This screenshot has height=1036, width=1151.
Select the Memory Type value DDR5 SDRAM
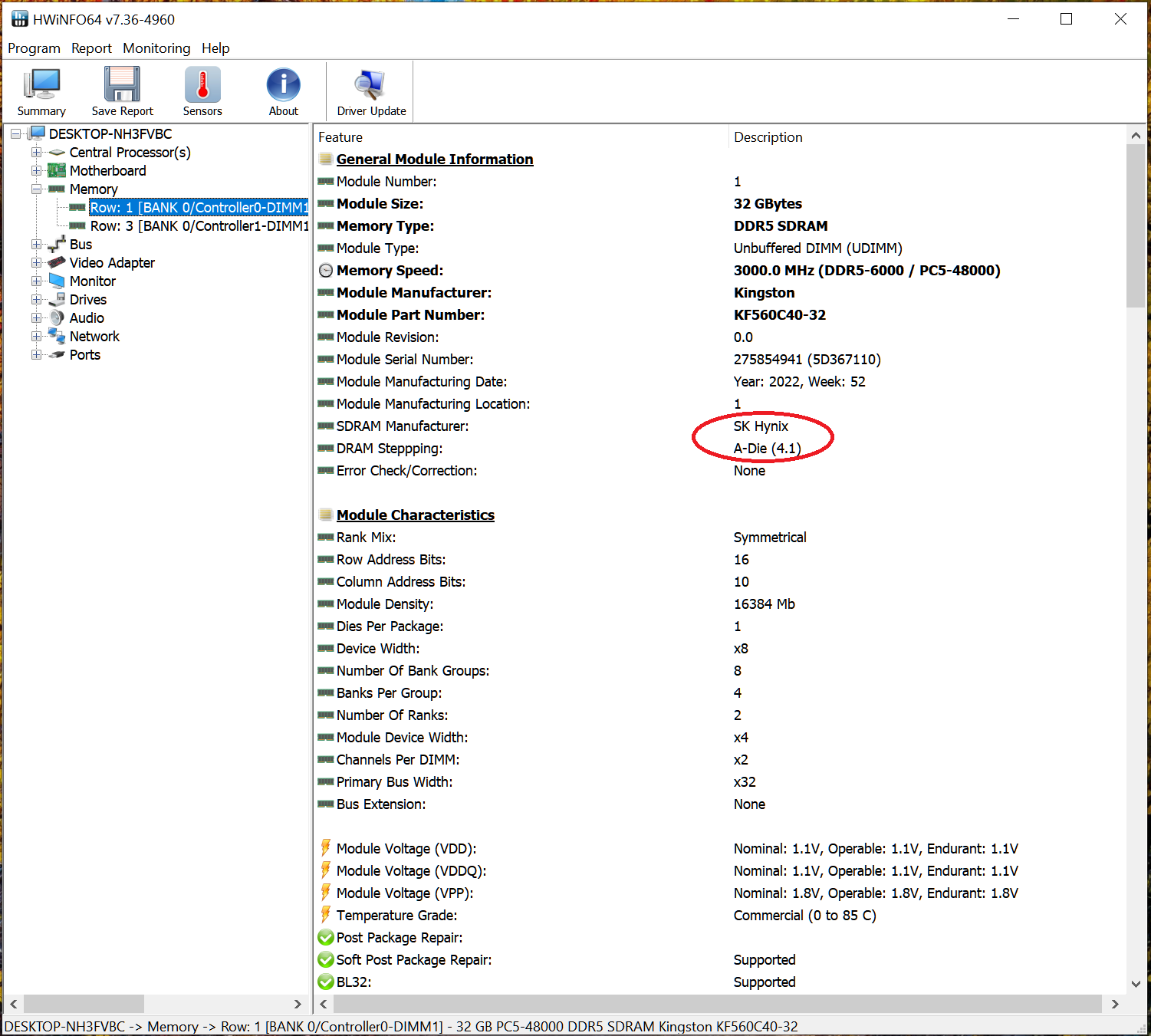click(x=781, y=225)
